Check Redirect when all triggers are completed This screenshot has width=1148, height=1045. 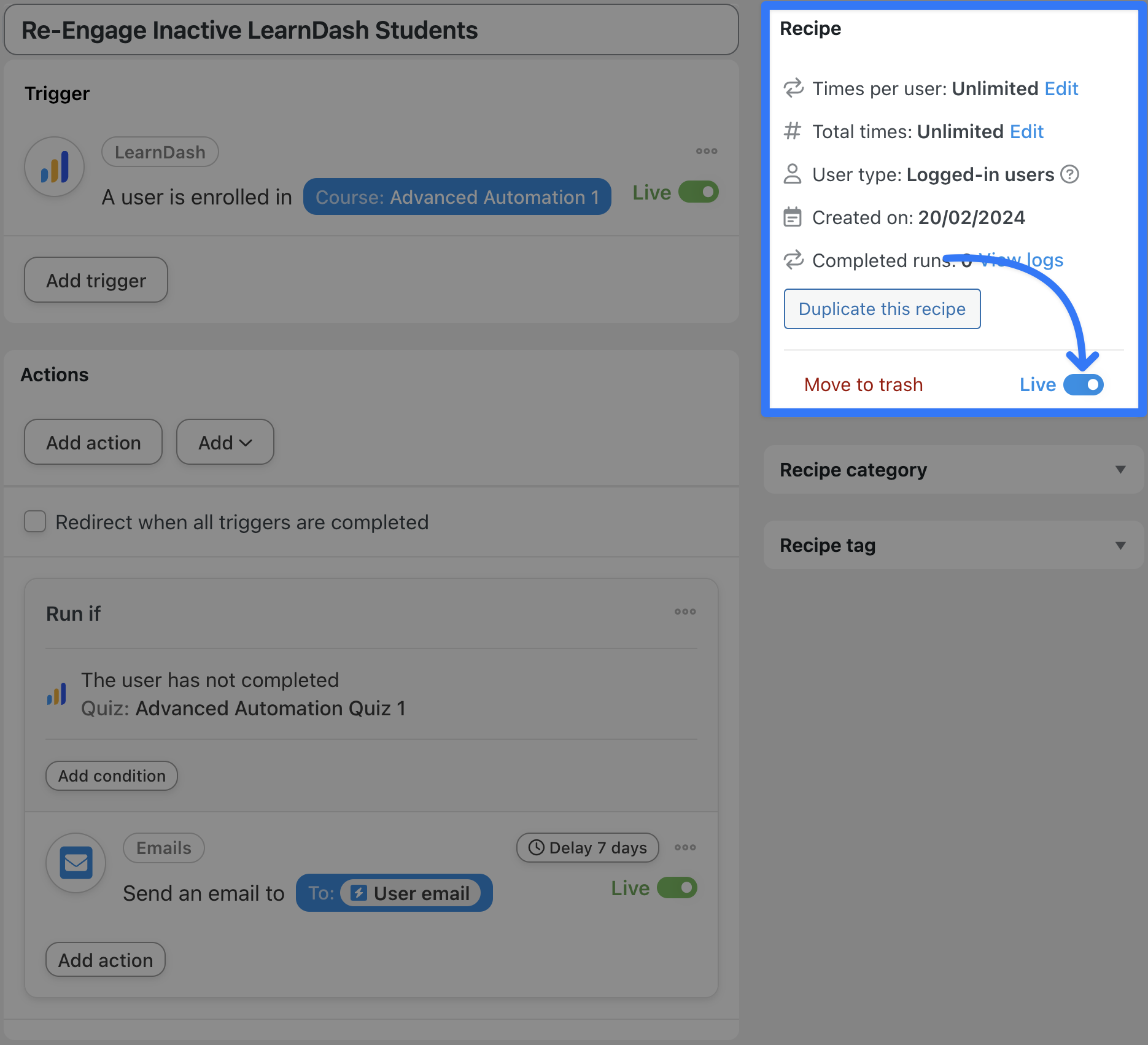tap(35, 522)
